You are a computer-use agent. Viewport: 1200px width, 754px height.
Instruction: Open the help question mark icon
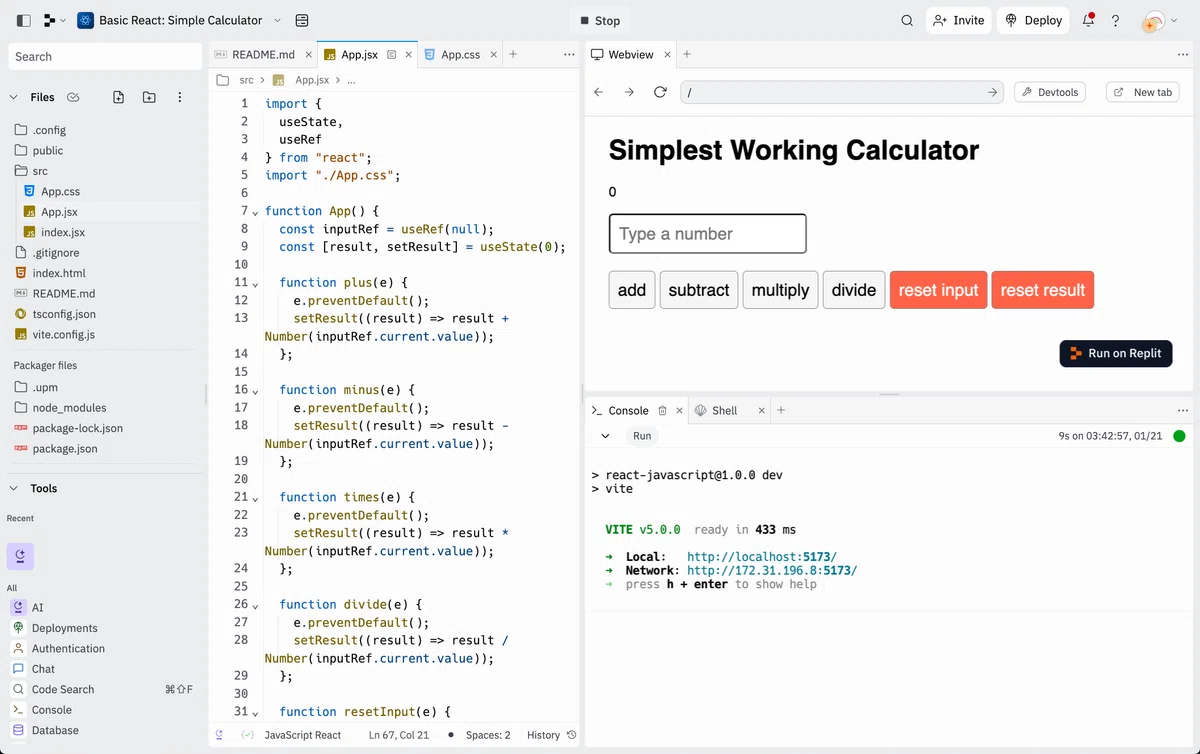click(x=1116, y=20)
